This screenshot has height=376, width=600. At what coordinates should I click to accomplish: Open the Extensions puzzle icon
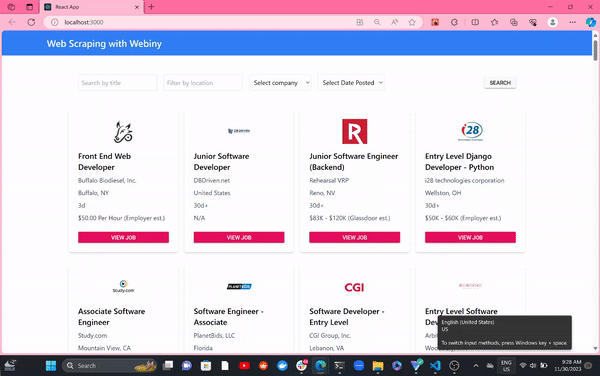(x=454, y=22)
